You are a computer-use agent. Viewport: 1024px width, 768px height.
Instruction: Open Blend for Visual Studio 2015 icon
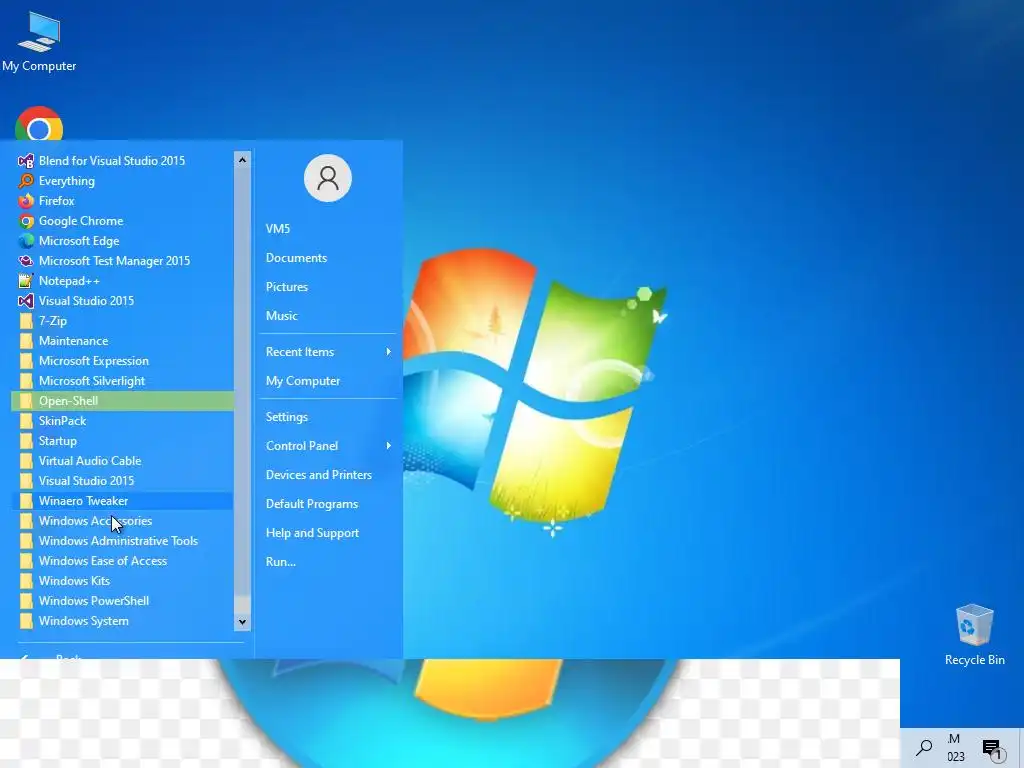point(25,161)
